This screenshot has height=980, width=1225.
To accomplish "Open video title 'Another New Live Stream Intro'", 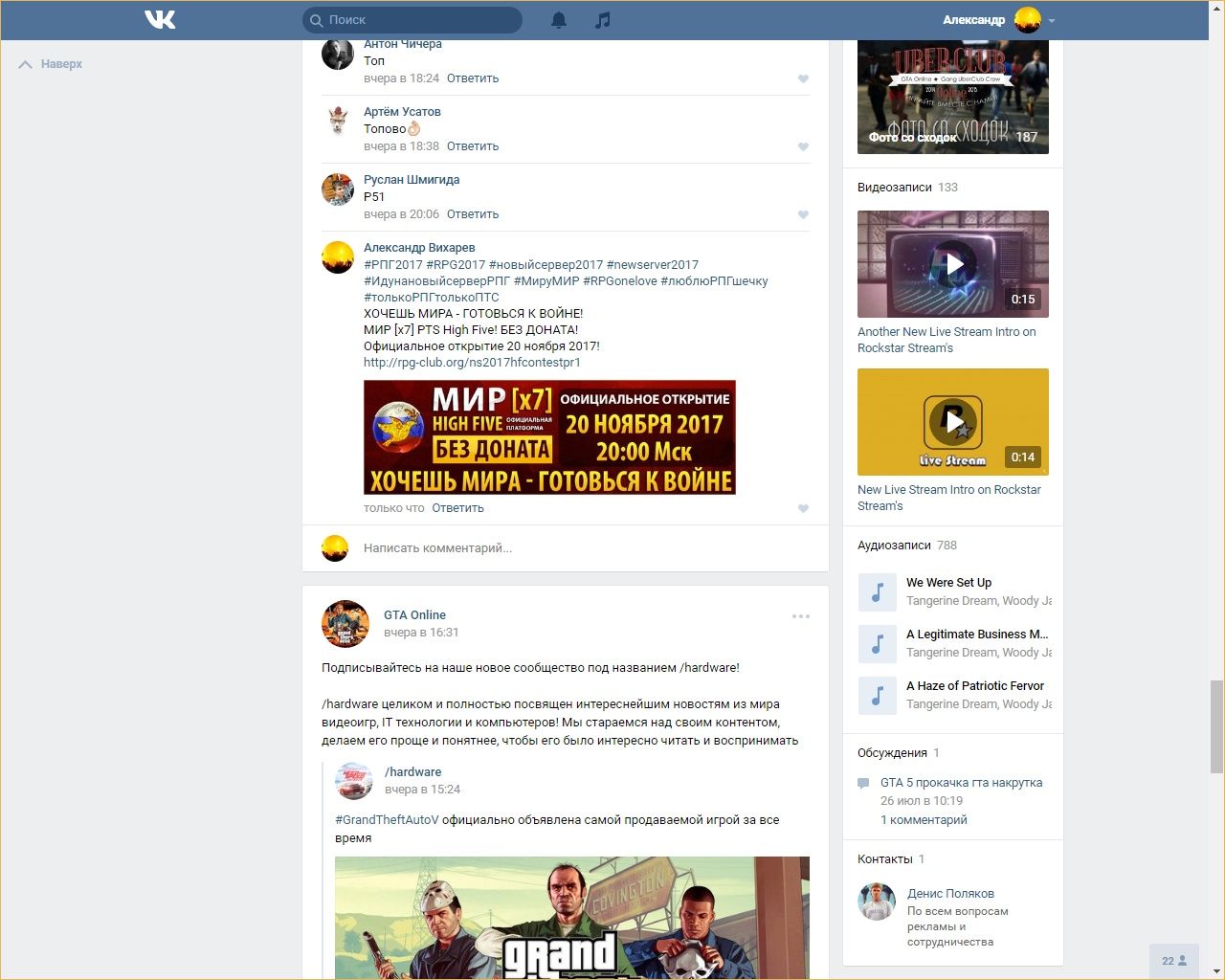I will (947, 340).
